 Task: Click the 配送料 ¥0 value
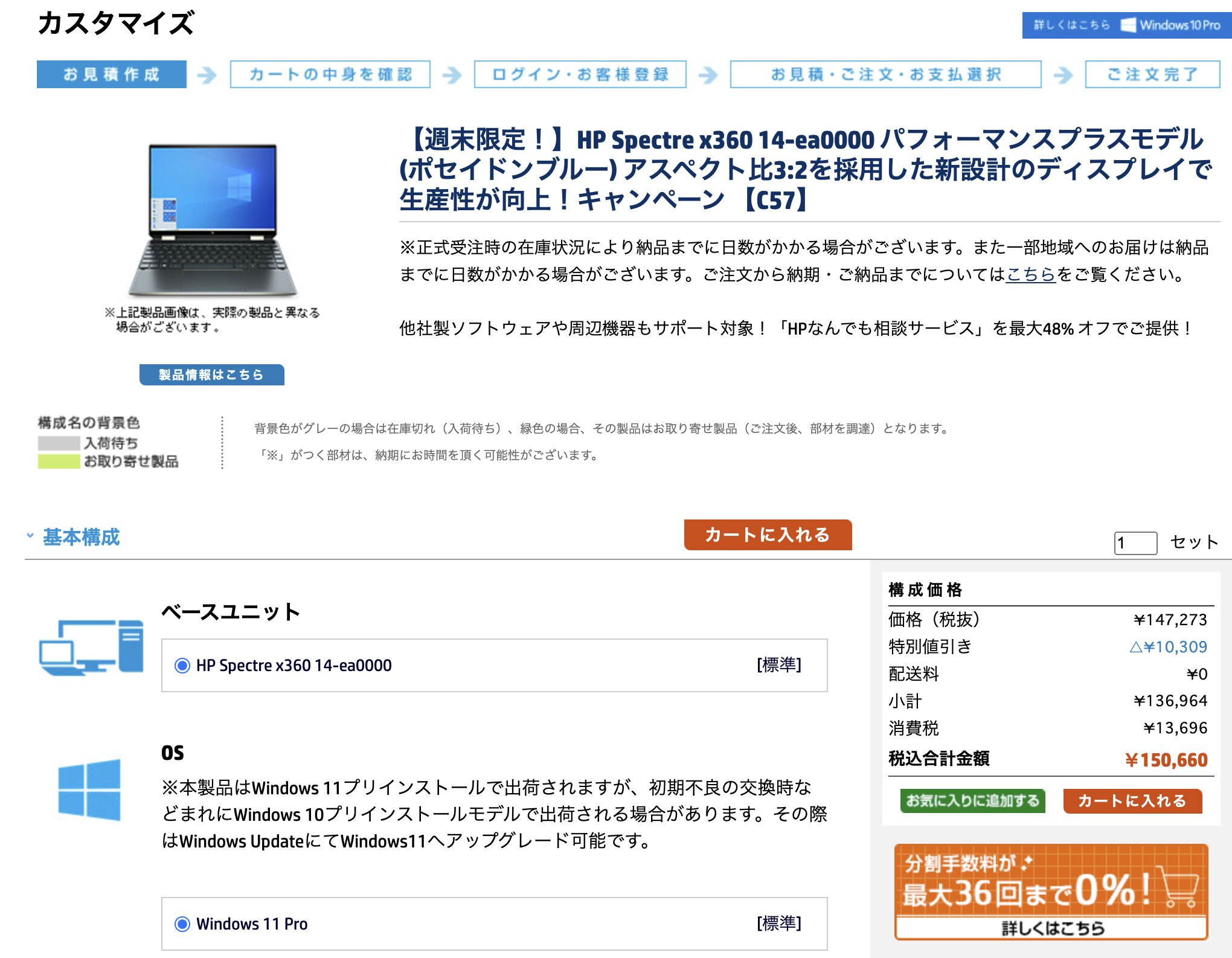1197,674
